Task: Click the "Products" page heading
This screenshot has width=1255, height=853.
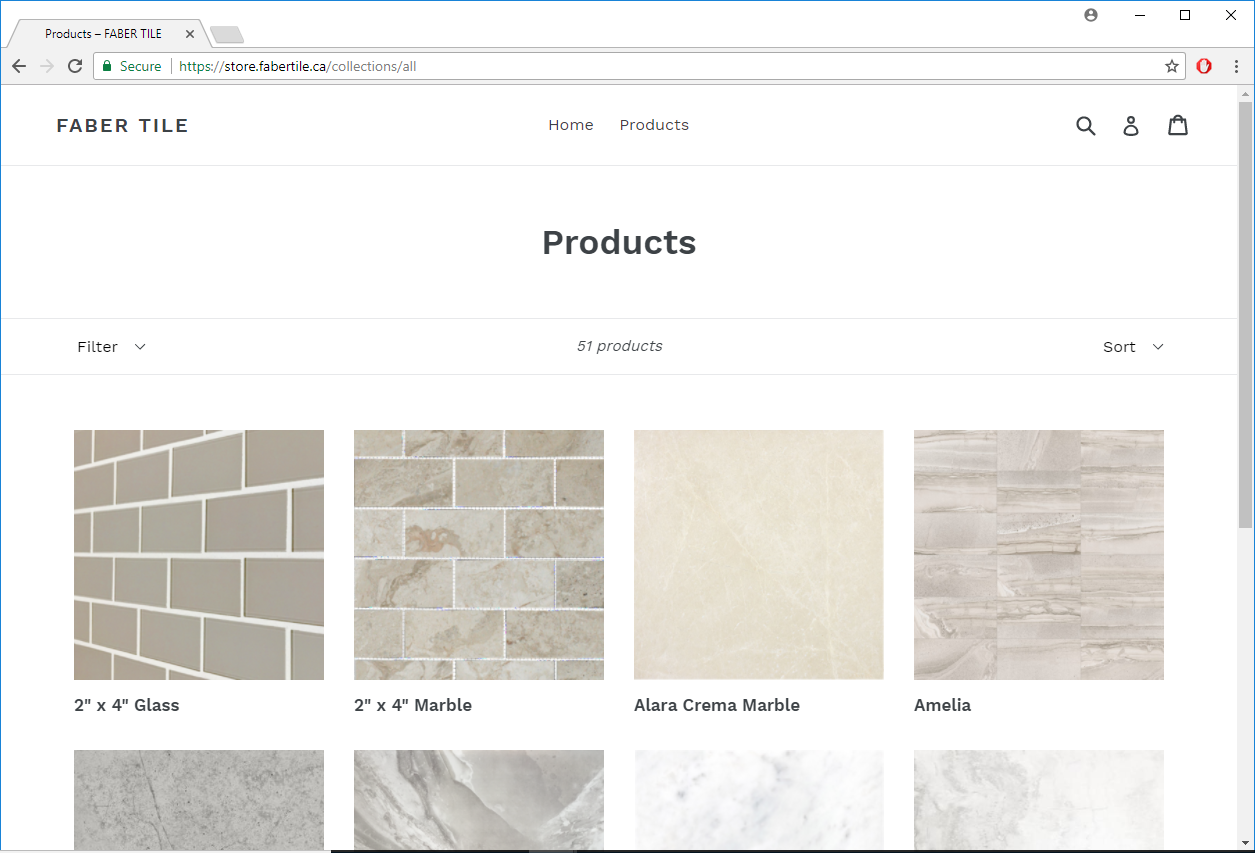Action: point(619,242)
